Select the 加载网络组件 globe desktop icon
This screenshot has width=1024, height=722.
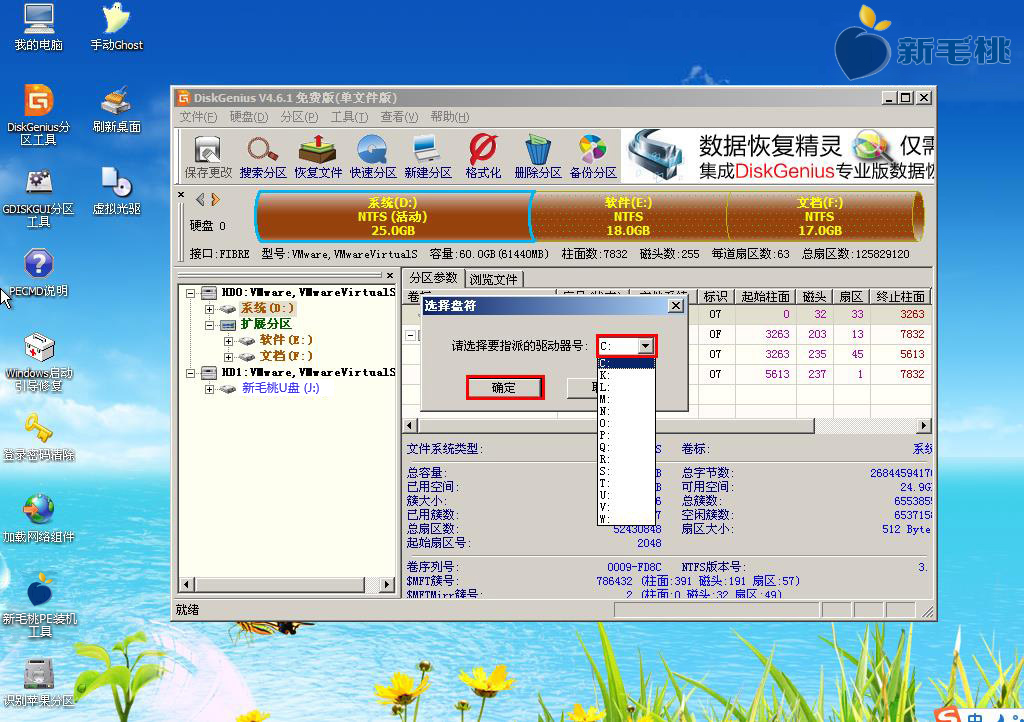click(39, 520)
